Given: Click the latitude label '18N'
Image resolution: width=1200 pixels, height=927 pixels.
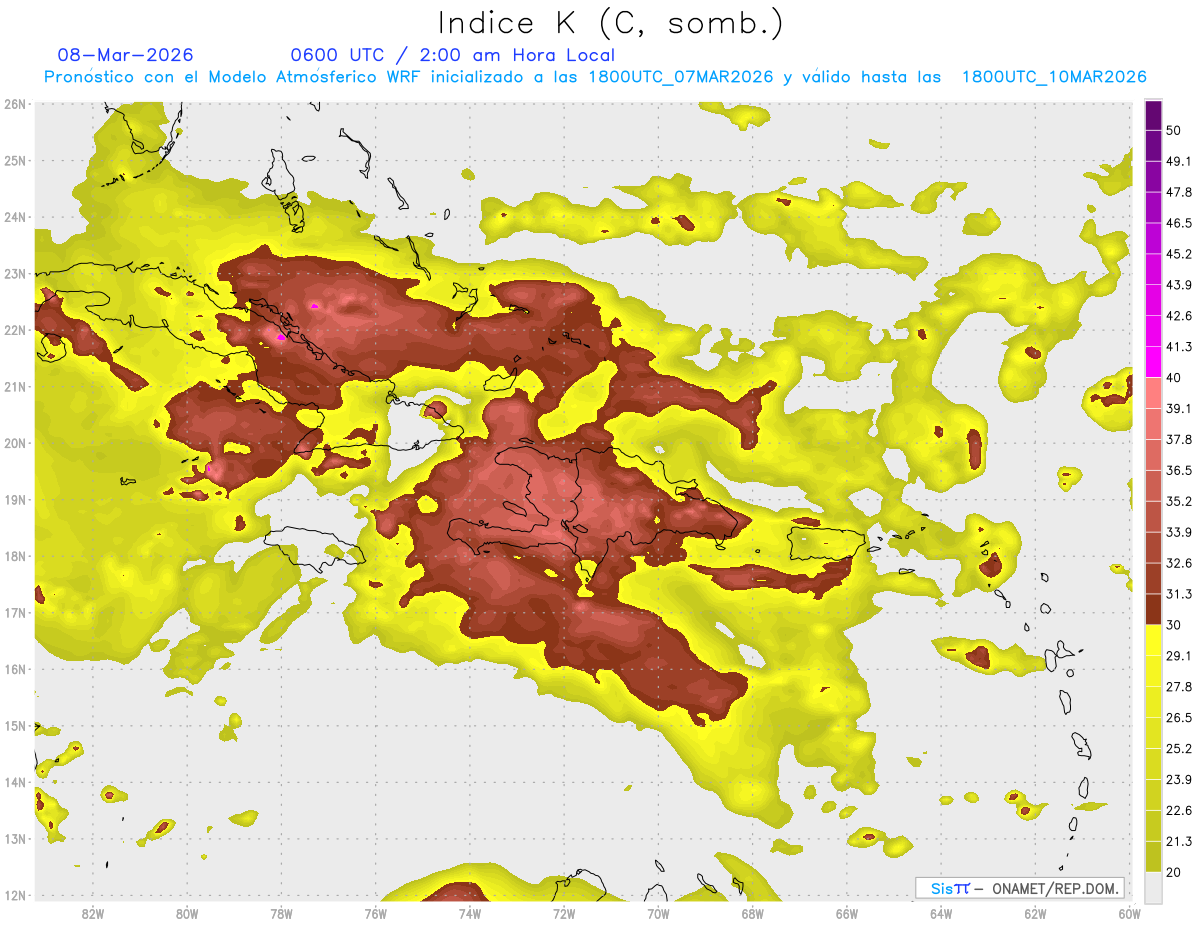Looking at the screenshot, I should (x=15, y=556).
